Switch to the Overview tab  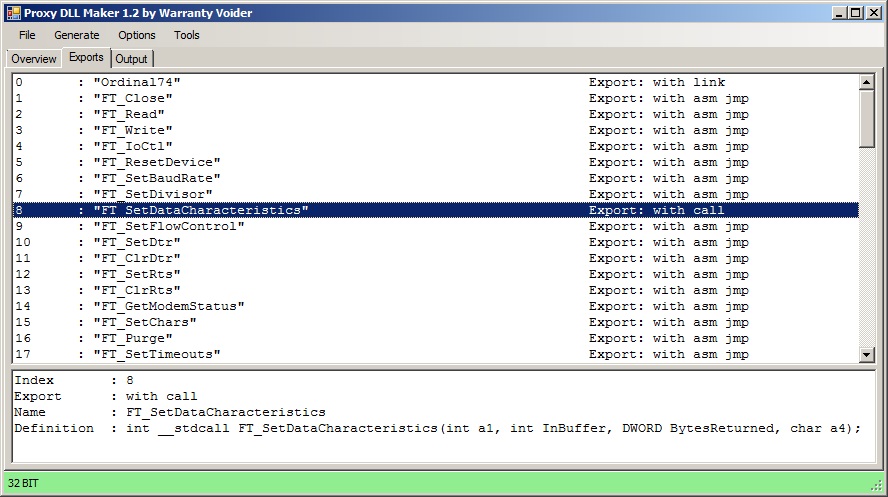coord(34,59)
